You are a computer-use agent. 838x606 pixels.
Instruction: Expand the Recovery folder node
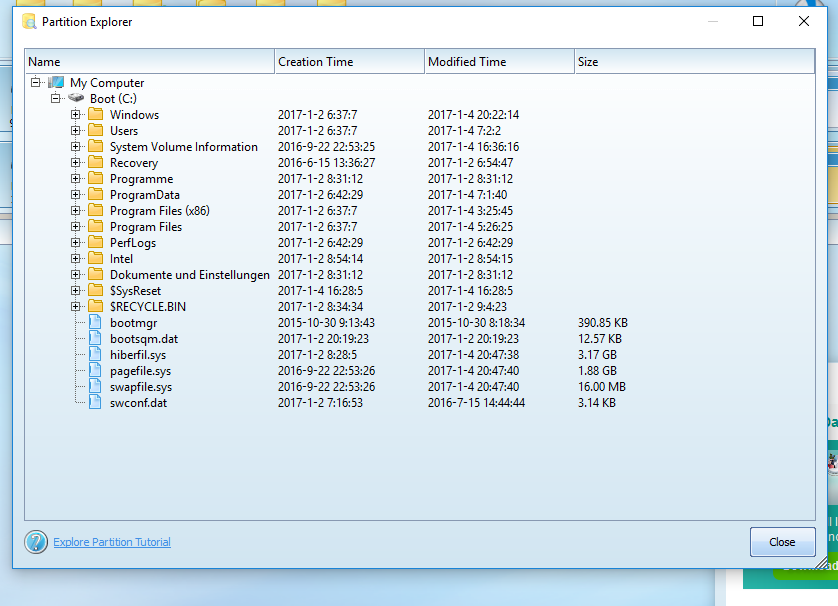(75, 162)
